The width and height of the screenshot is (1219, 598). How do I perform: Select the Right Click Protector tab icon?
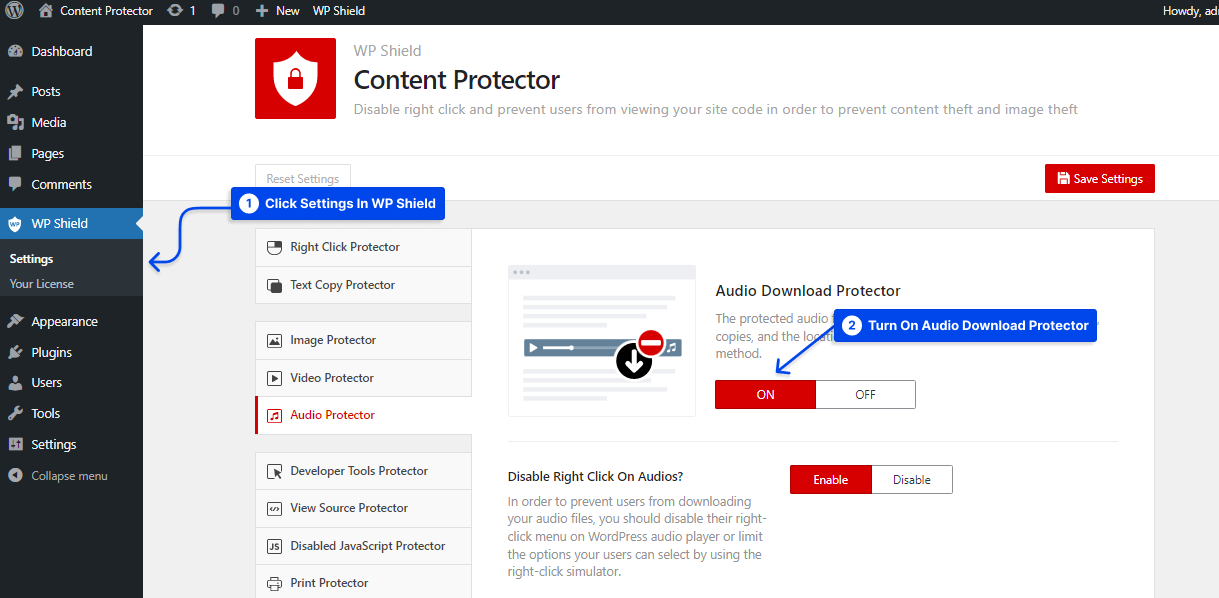coord(274,246)
